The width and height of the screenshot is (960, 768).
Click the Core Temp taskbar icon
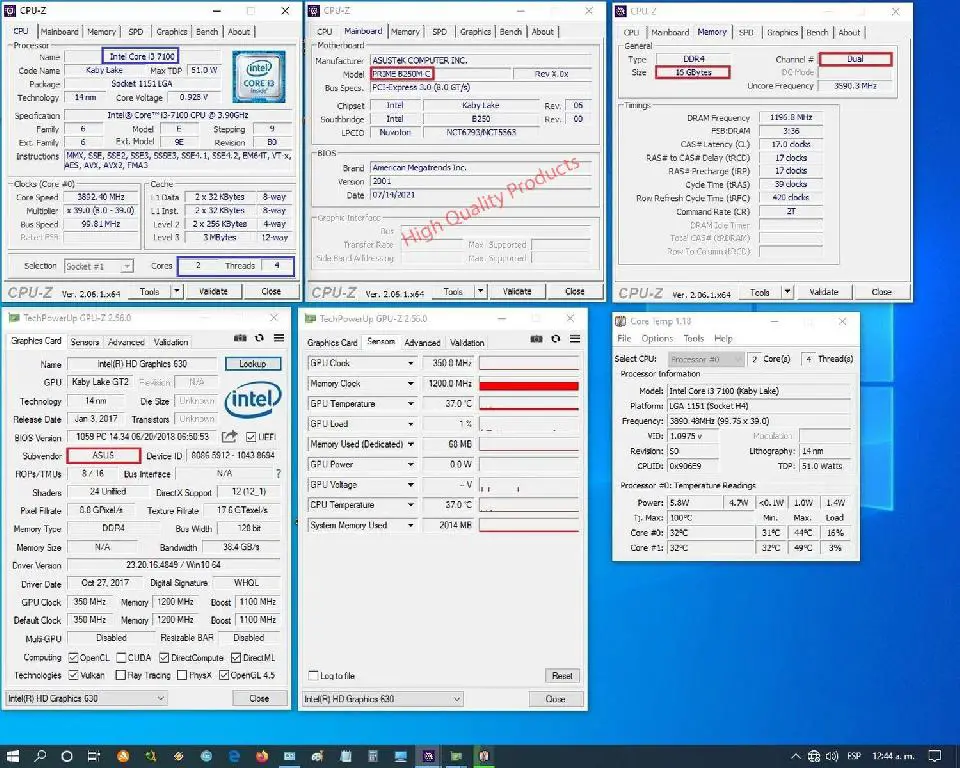[484, 756]
